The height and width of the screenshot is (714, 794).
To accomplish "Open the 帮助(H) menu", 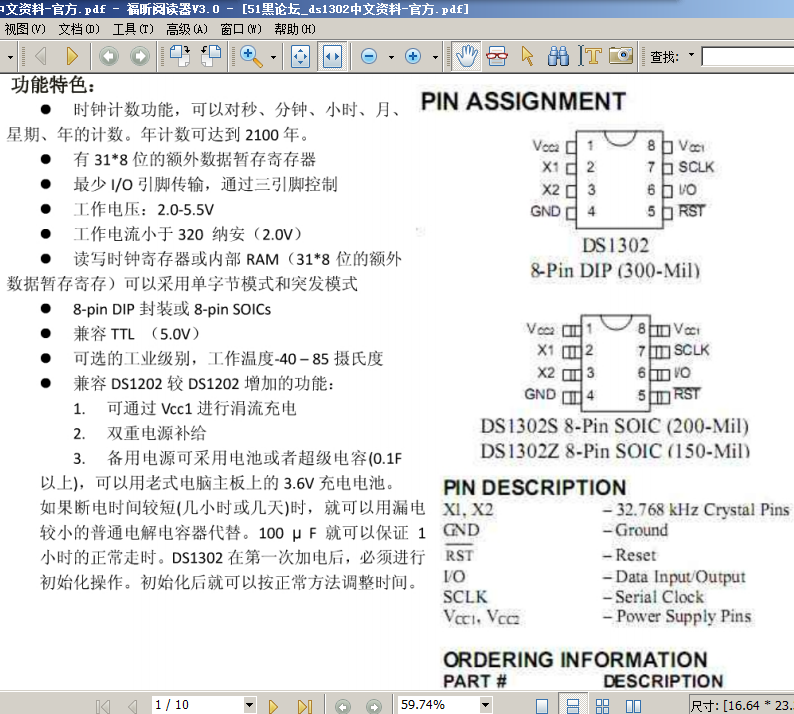I will tap(295, 29).
